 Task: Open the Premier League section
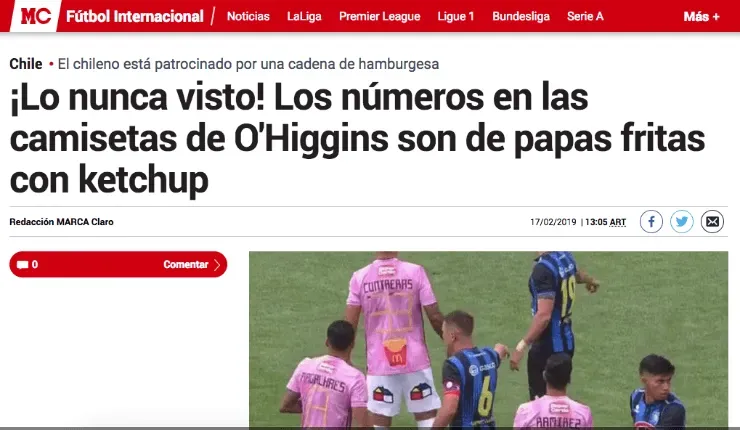coord(379,17)
